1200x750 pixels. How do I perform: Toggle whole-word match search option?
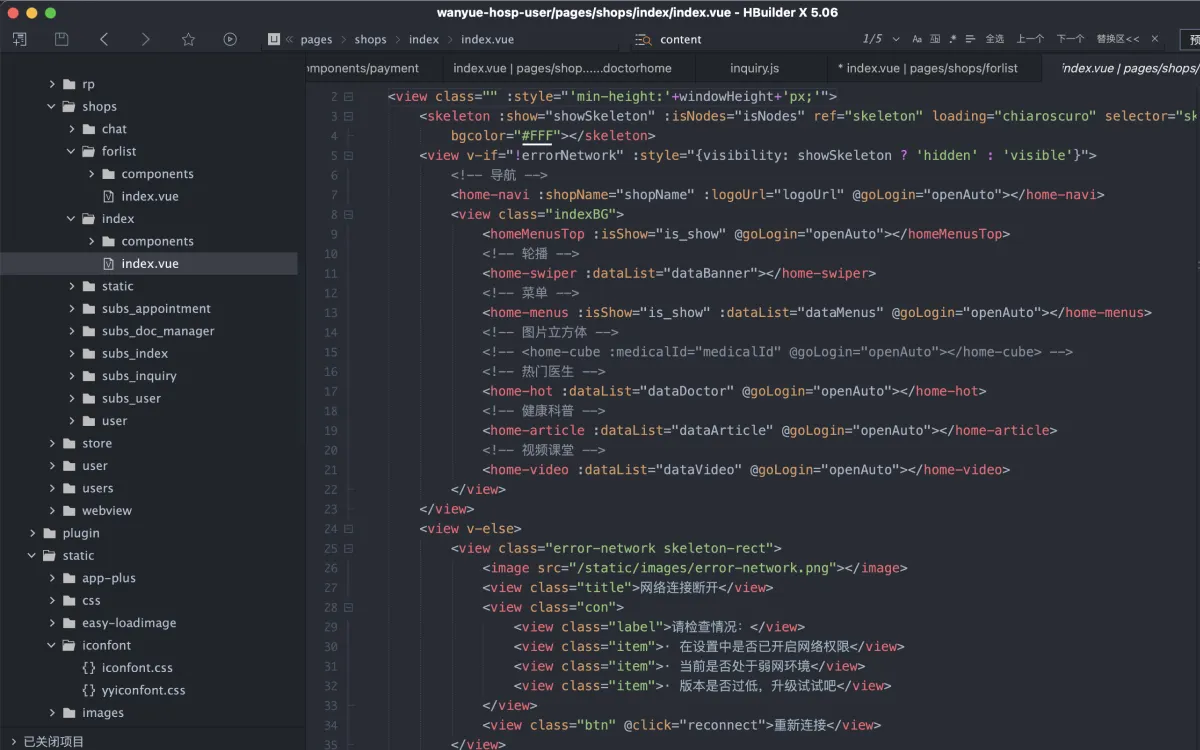[935, 39]
